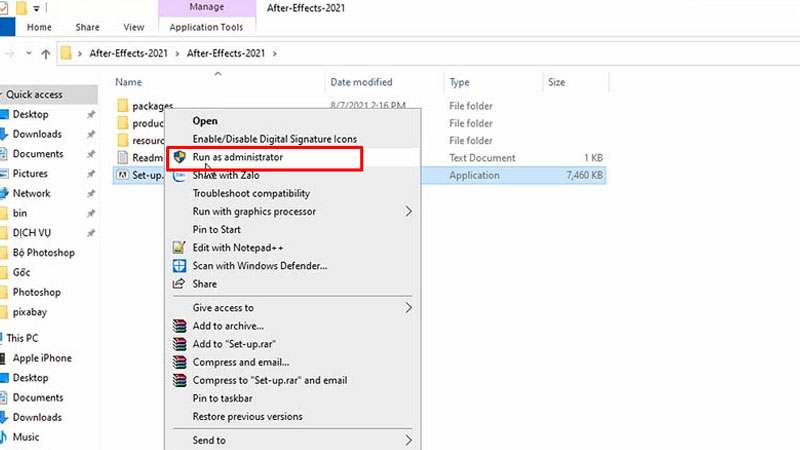Click the Notepad++ icon in context menu
The width and height of the screenshot is (800, 450).
tap(179, 248)
